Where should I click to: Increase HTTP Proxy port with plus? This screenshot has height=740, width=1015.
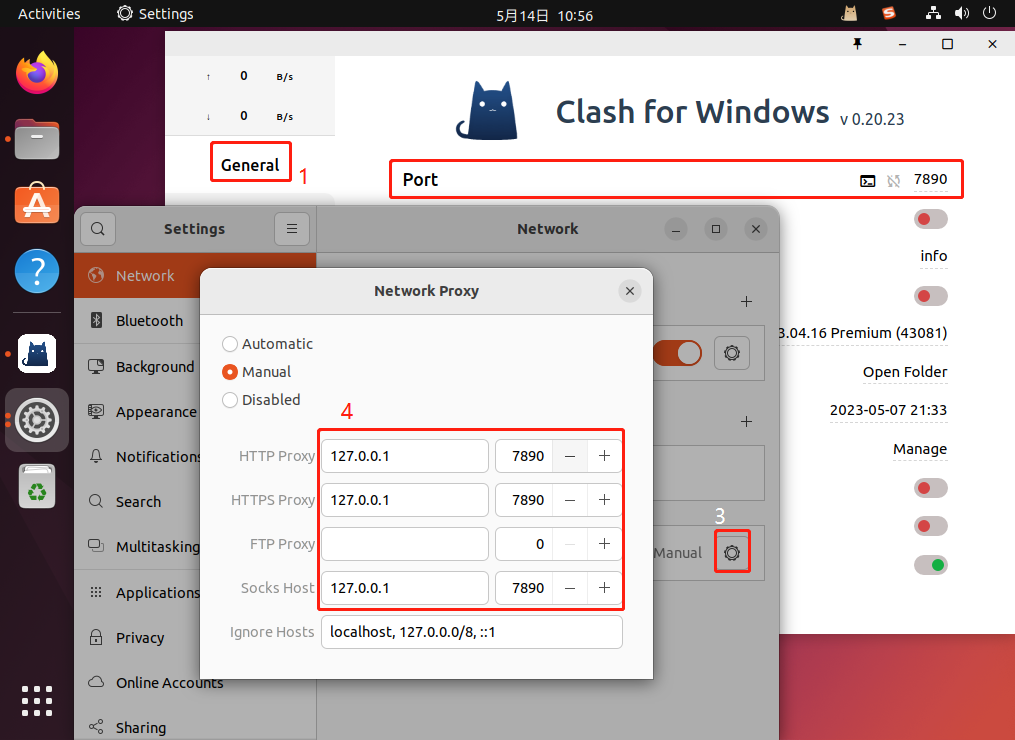point(605,456)
